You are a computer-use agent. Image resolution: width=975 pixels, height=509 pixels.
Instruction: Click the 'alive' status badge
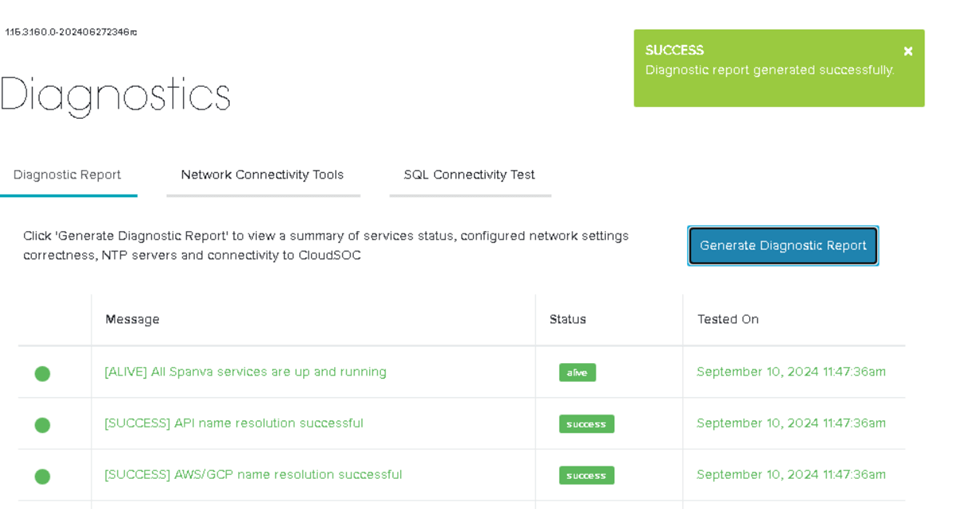(x=577, y=373)
